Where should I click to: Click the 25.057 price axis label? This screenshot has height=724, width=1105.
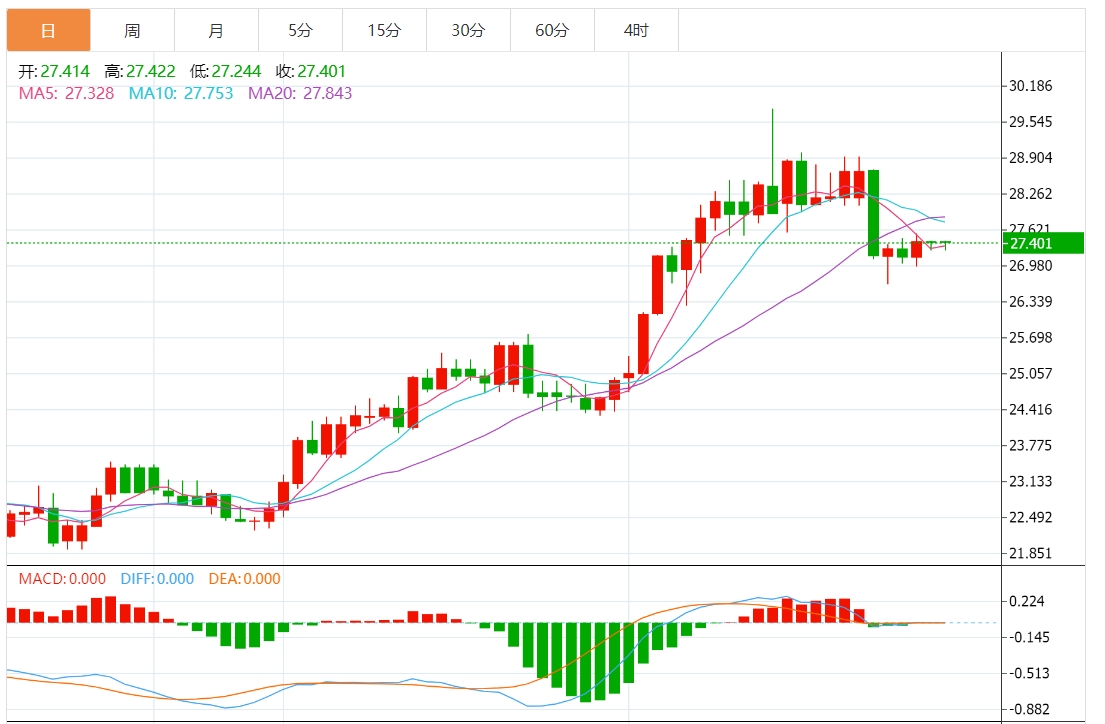(x=1030, y=374)
